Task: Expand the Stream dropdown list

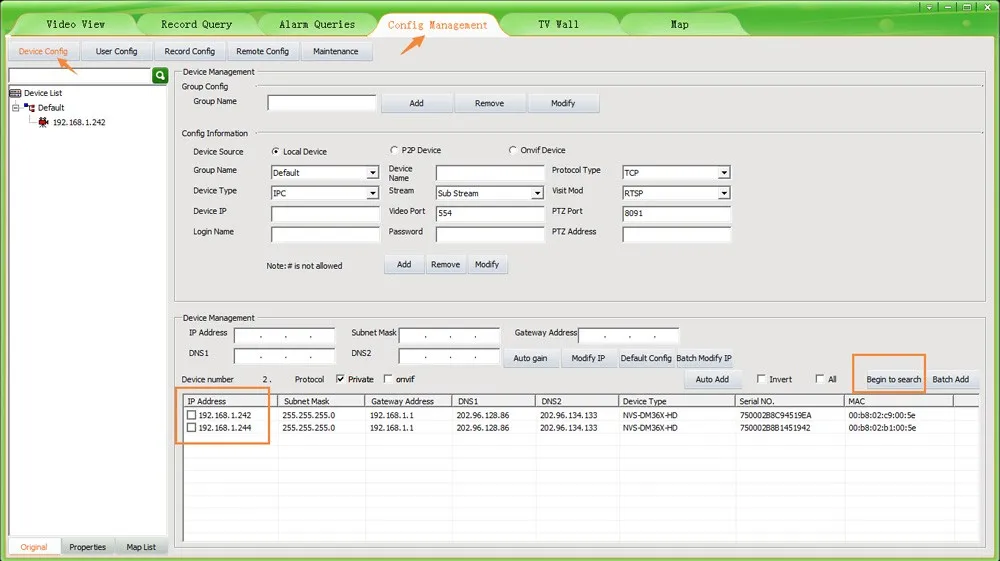Action: [x=537, y=193]
